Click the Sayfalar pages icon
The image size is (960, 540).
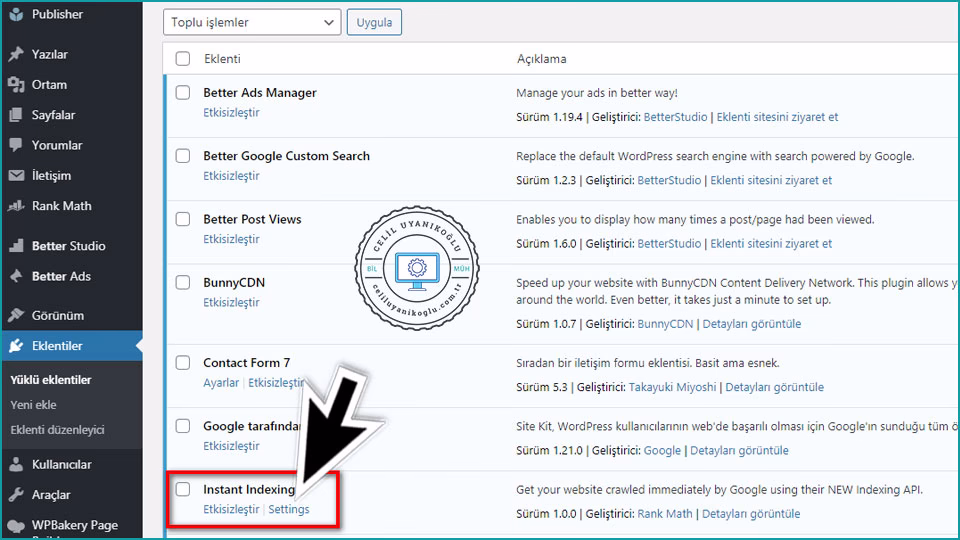click(17, 115)
